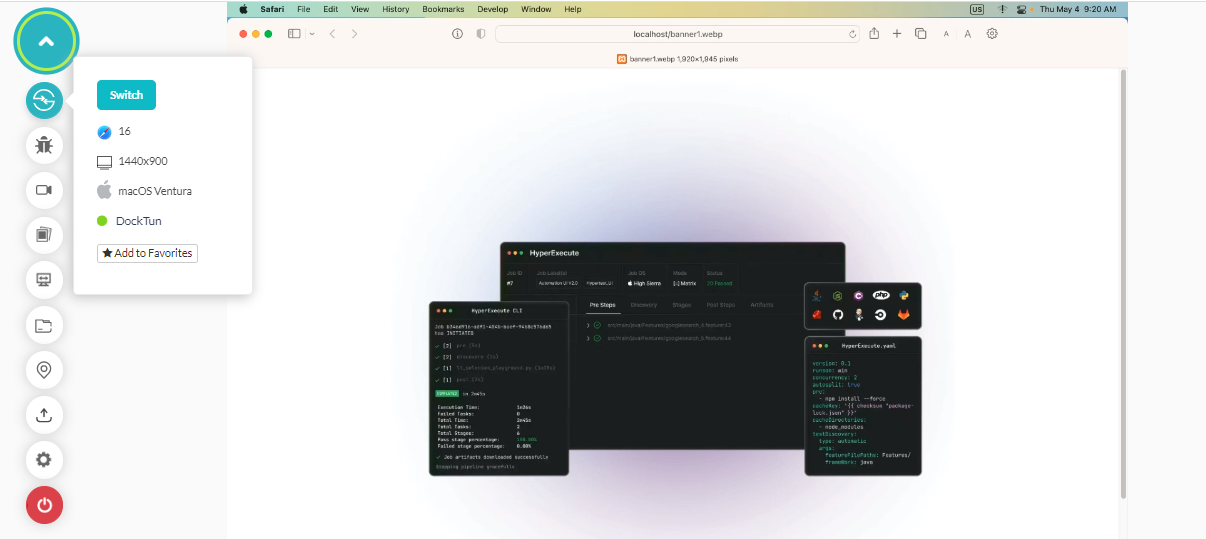
Task: Open settings gear in left sidebar
Action: [44, 460]
